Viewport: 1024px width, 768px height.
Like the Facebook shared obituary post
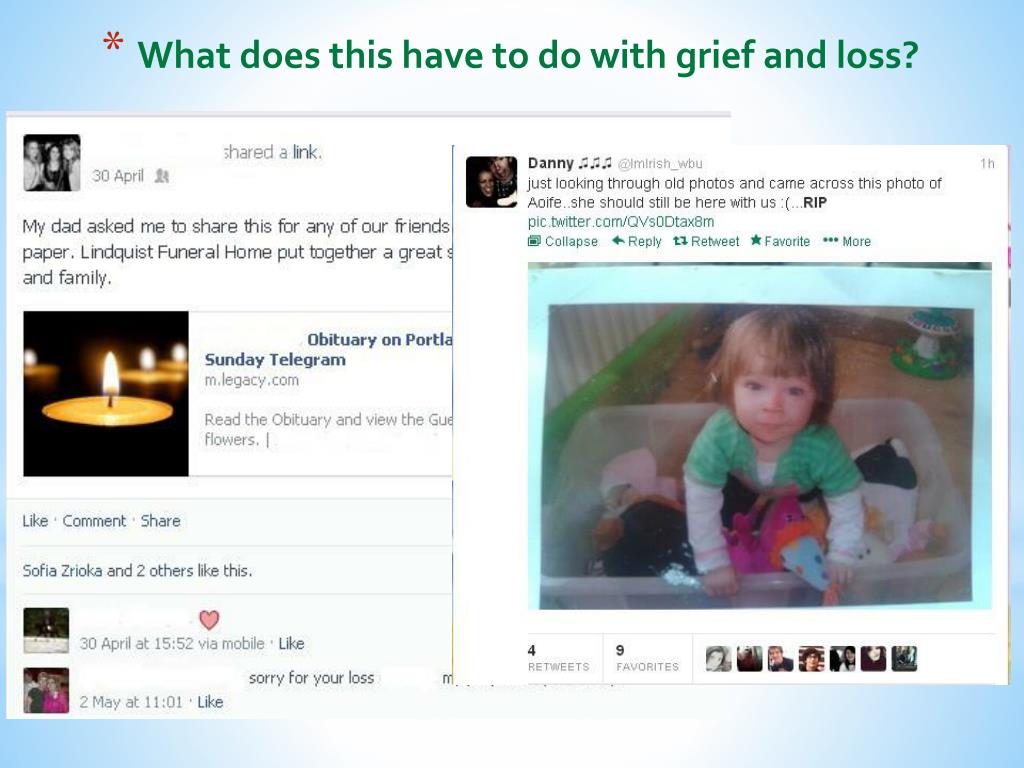35,520
